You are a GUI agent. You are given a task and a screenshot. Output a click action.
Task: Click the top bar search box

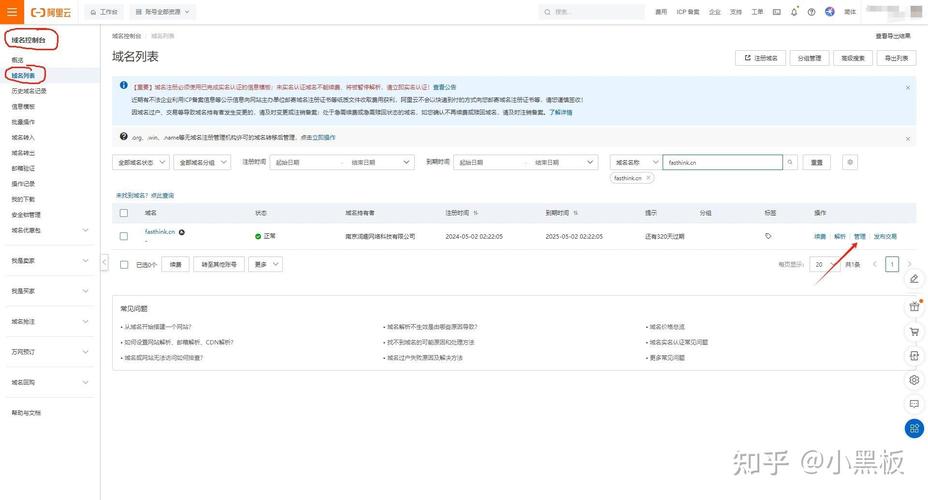[592, 12]
